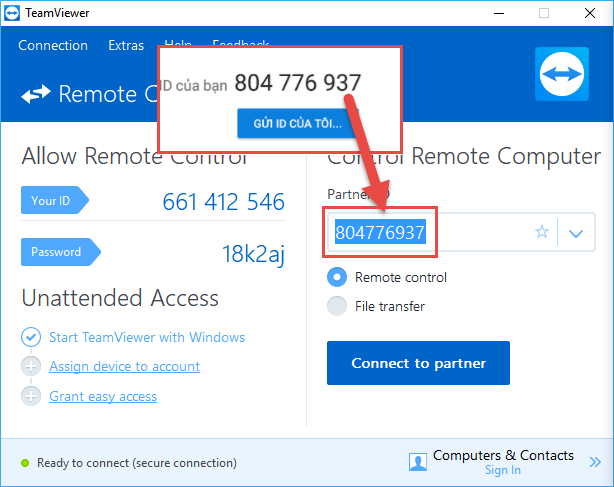
Task: Open the Partner ID history dropdown
Action: [x=576, y=233]
